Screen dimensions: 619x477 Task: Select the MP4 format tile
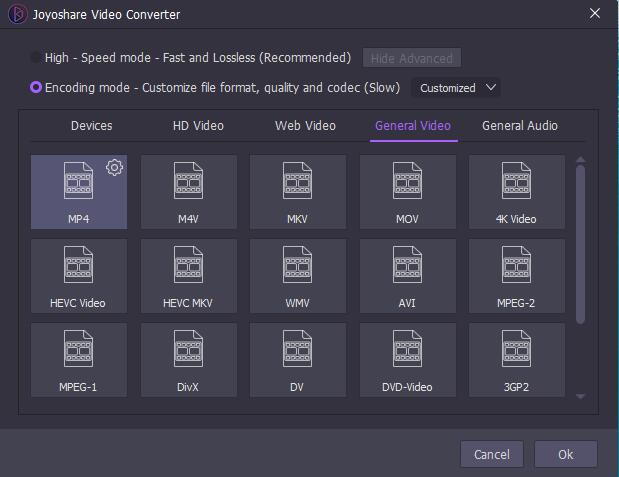79,192
